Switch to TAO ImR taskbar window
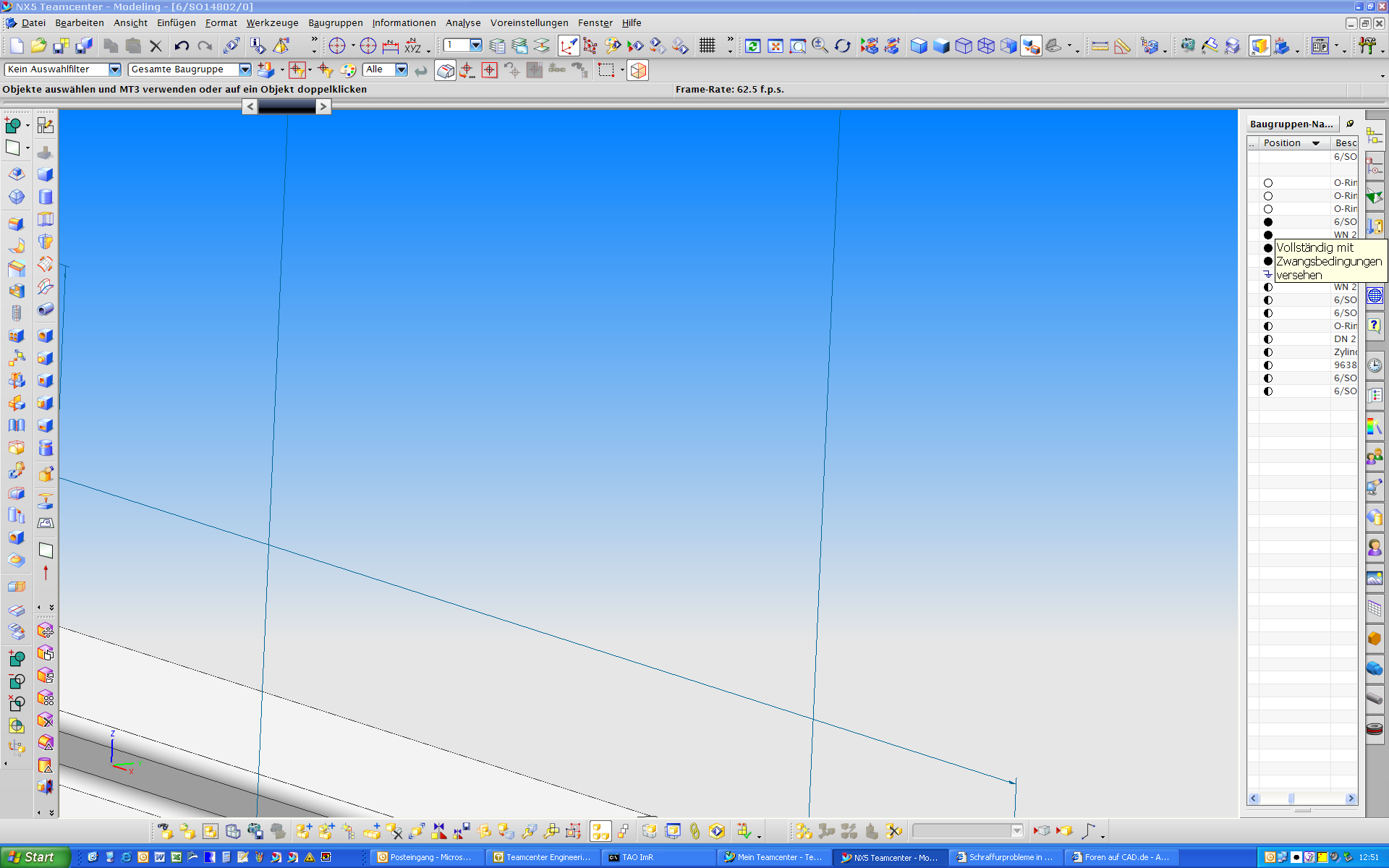The image size is (1389, 868). click(x=637, y=857)
